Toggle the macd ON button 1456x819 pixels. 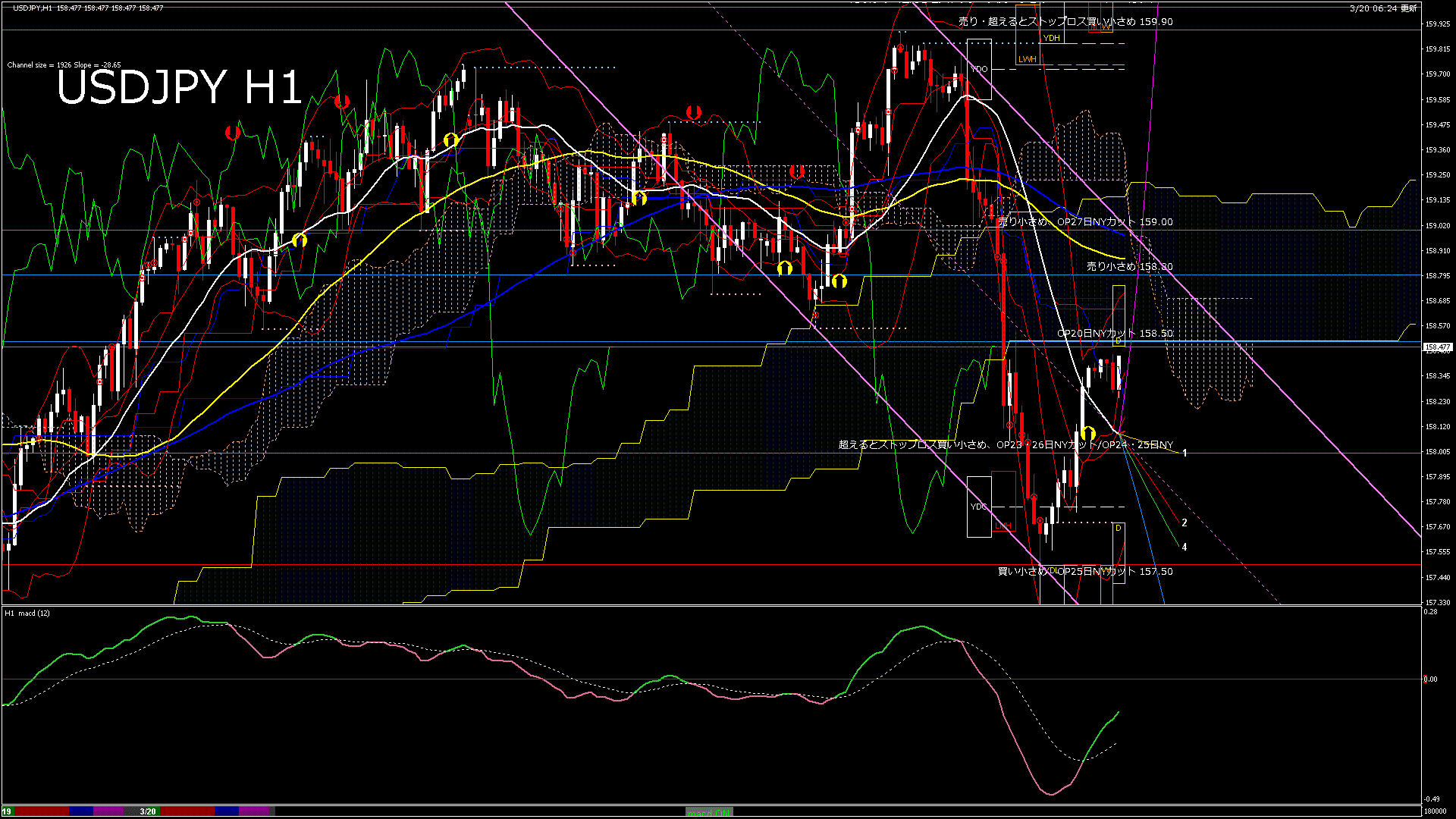tap(709, 812)
